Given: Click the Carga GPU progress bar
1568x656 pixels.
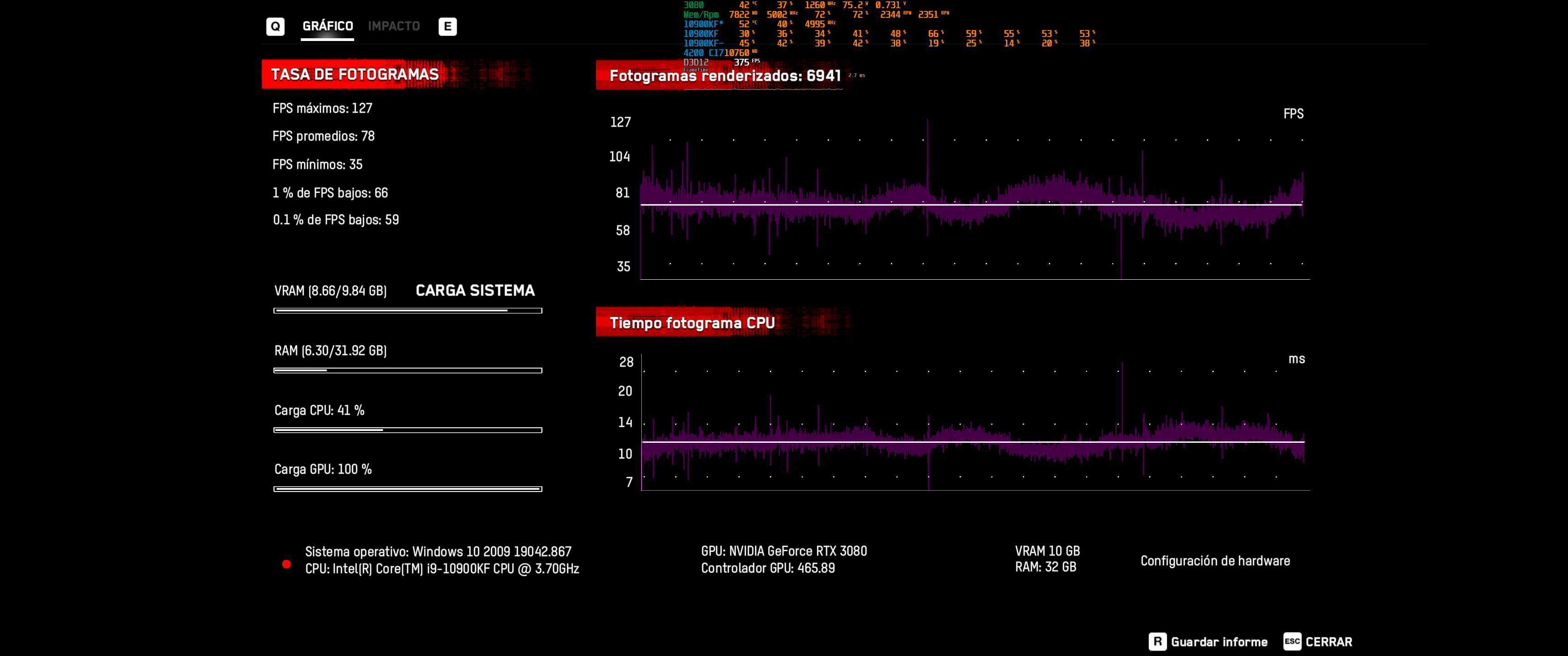Looking at the screenshot, I should pos(407,489).
